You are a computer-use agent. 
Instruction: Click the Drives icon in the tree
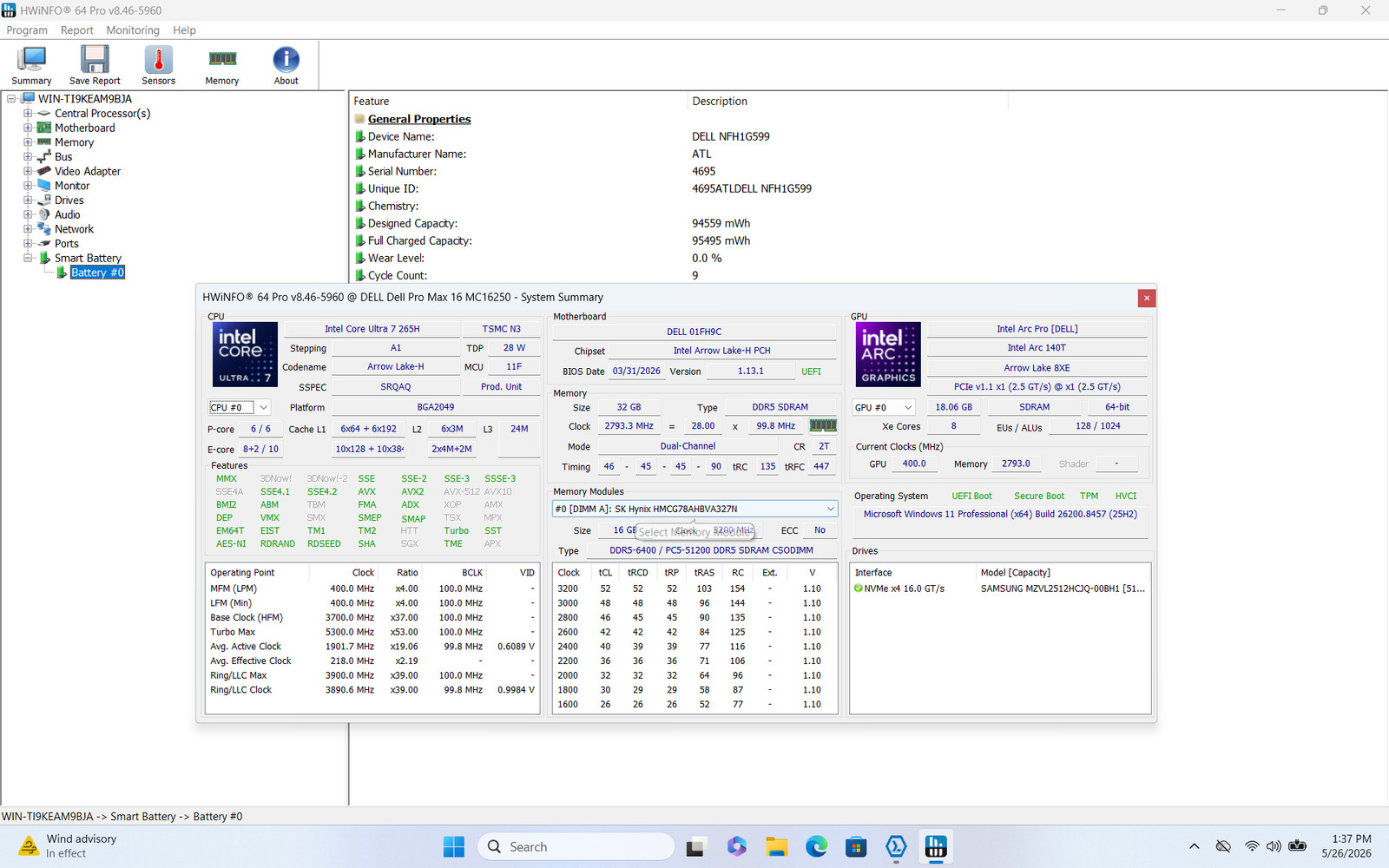pyautogui.click(x=44, y=201)
